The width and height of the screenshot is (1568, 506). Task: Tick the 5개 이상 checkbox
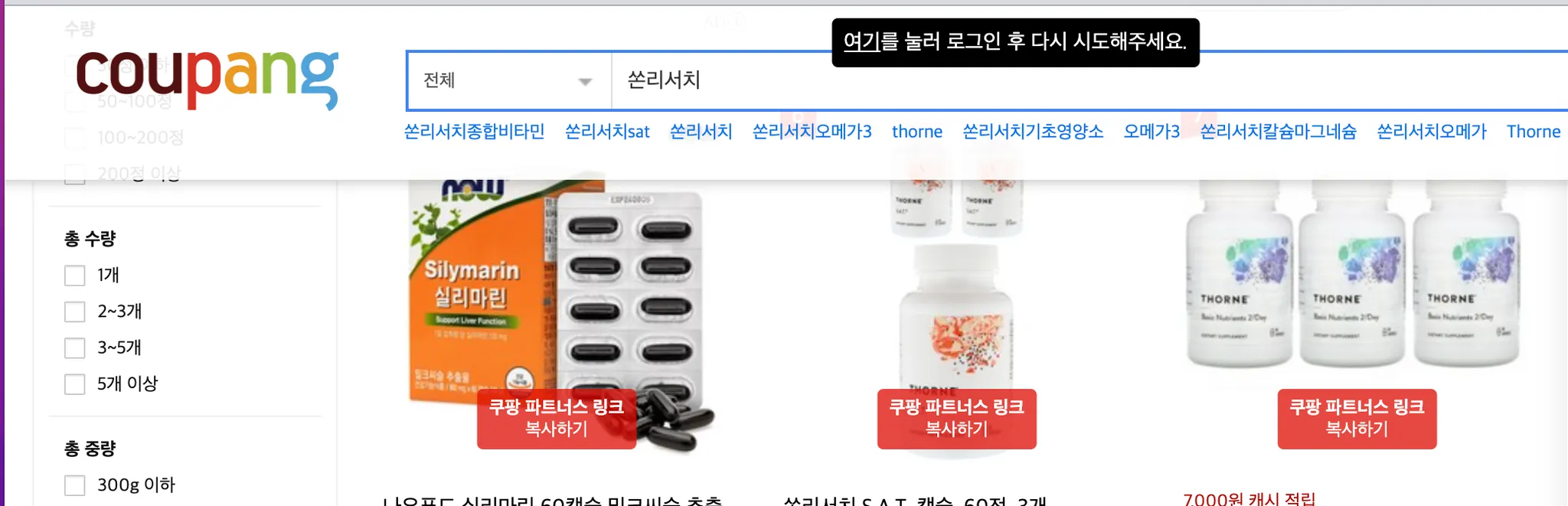point(74,384)
